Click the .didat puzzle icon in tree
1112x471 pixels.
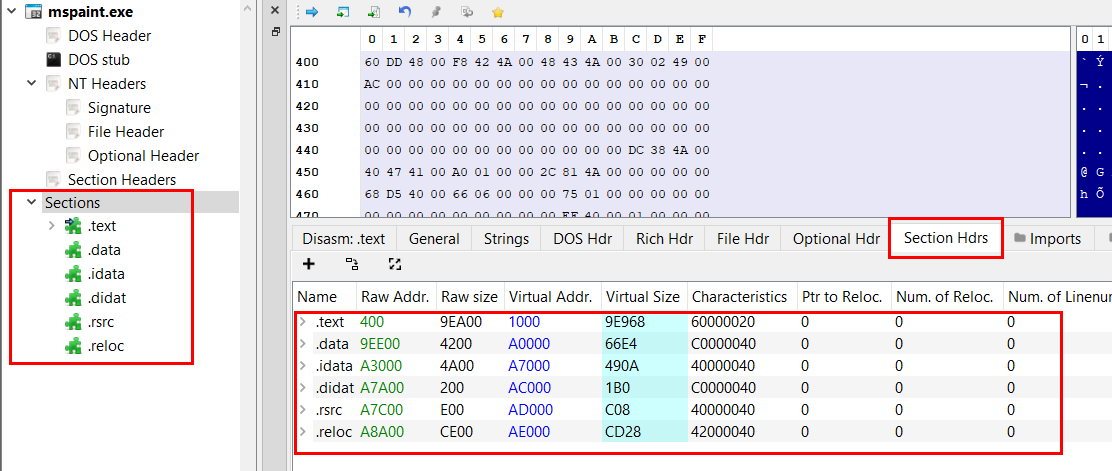(73, 298)
